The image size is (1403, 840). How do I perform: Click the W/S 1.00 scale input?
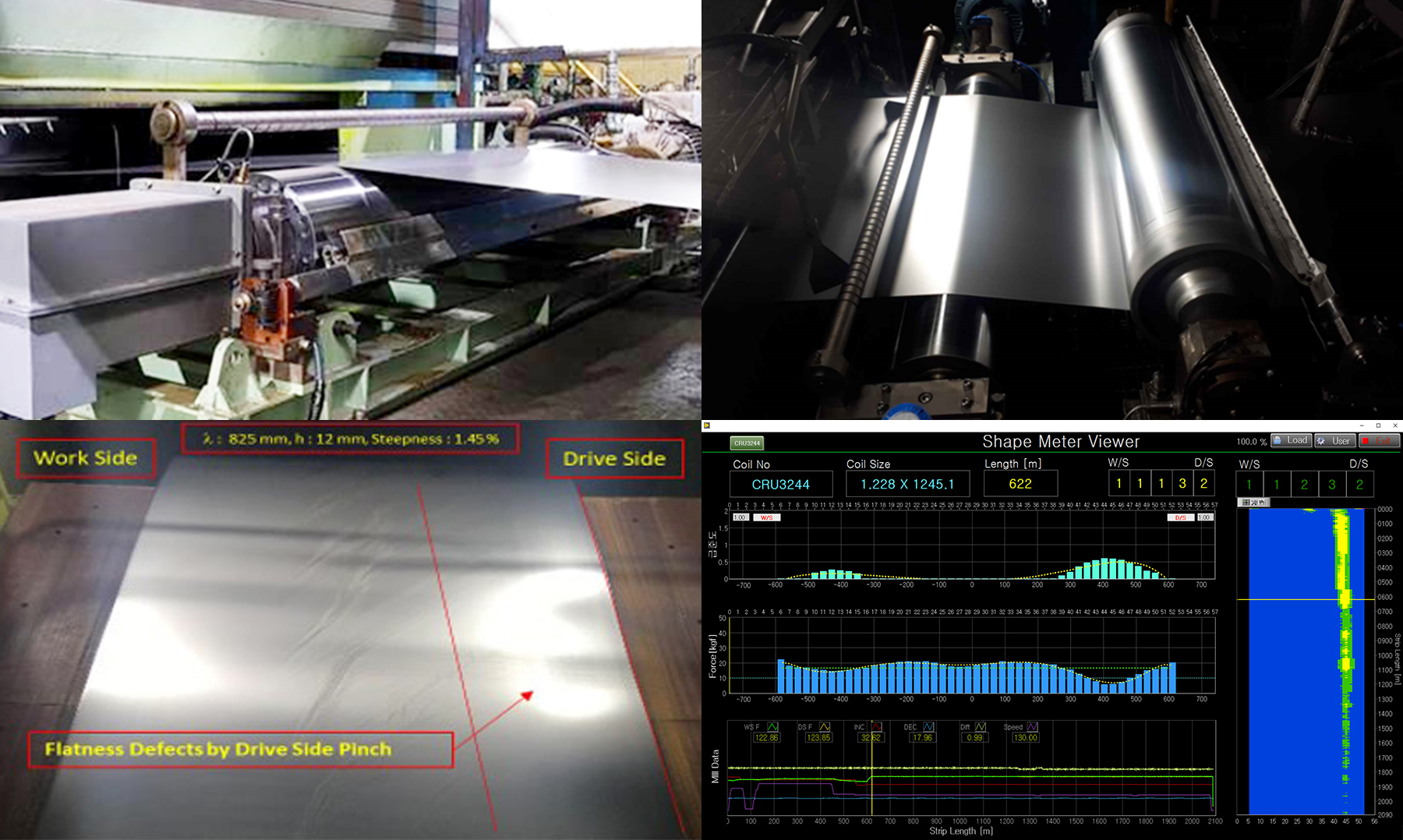click(740, 517)
